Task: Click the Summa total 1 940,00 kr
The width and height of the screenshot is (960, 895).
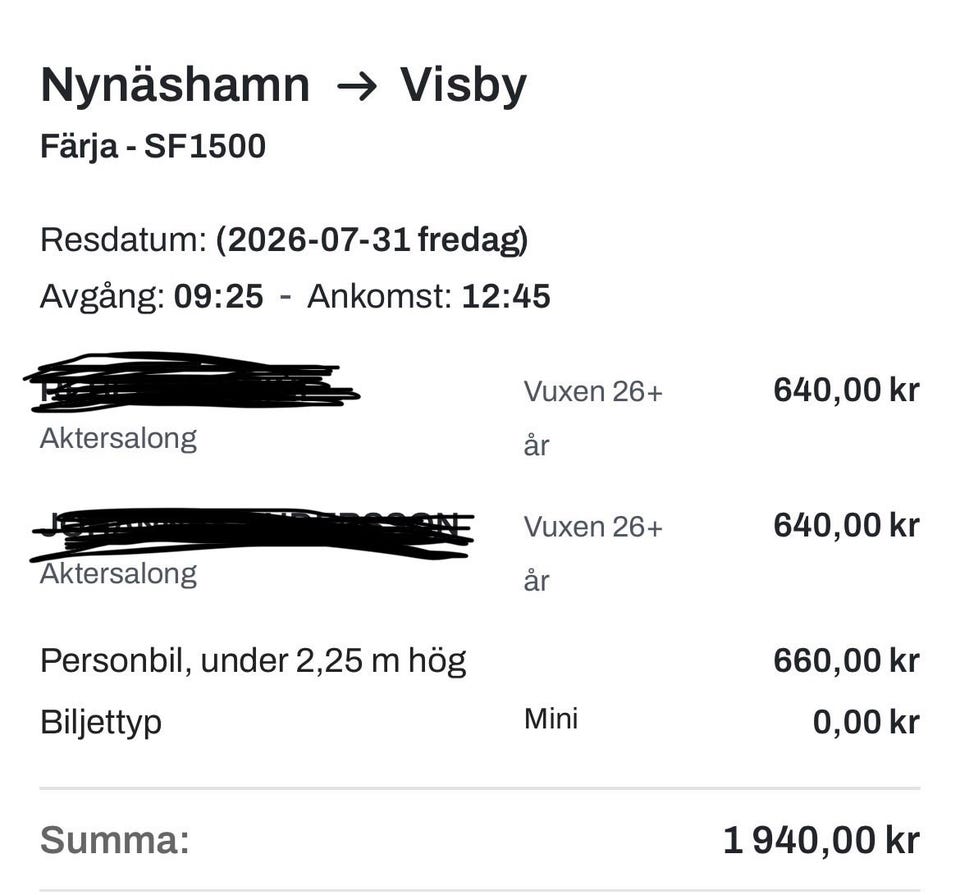Action: (x=821, y=840)
